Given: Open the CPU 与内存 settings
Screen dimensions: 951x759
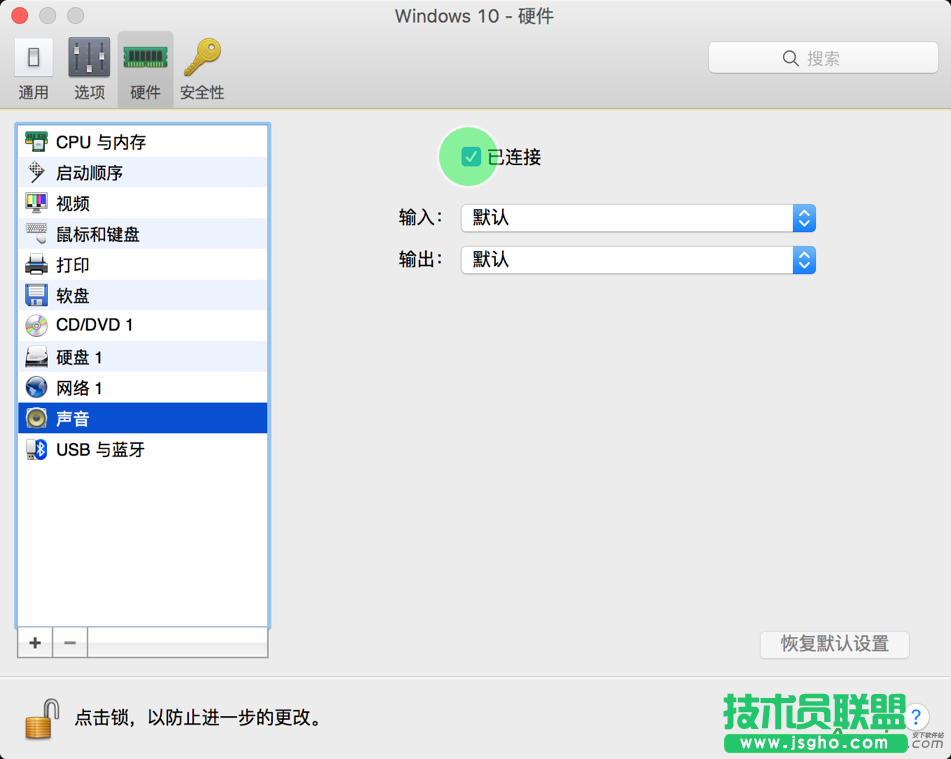Looking at the screenshot, I should coord(100,141).
